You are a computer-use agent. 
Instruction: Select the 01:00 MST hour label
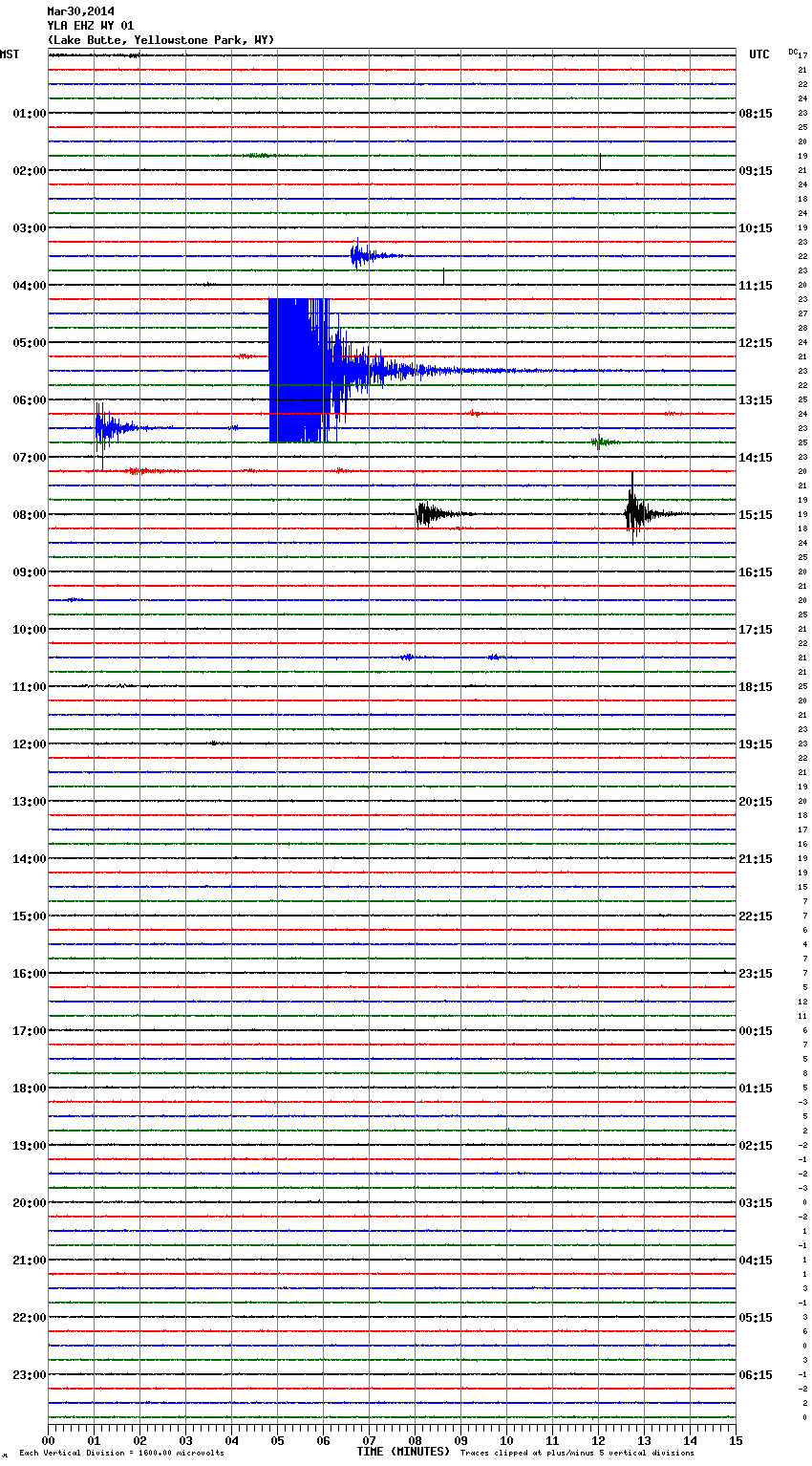(x=30, y=114)
